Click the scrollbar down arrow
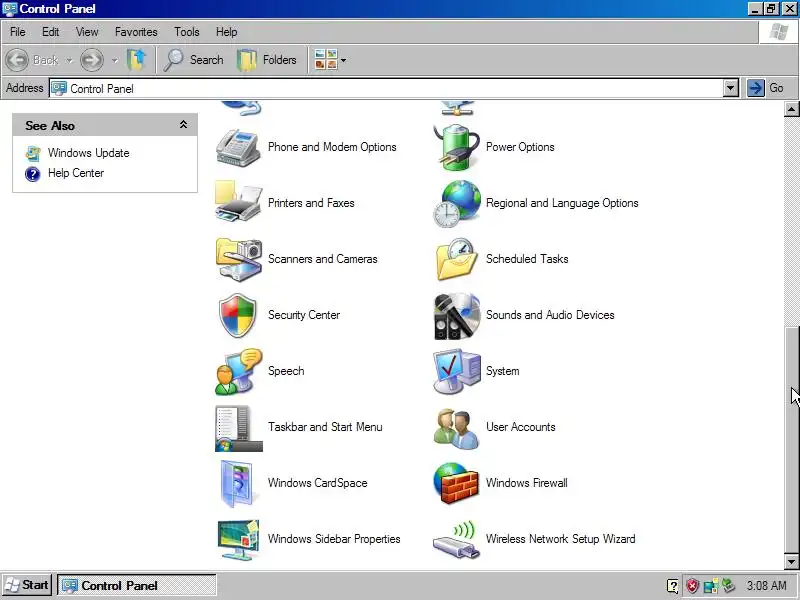 (791, 562)
